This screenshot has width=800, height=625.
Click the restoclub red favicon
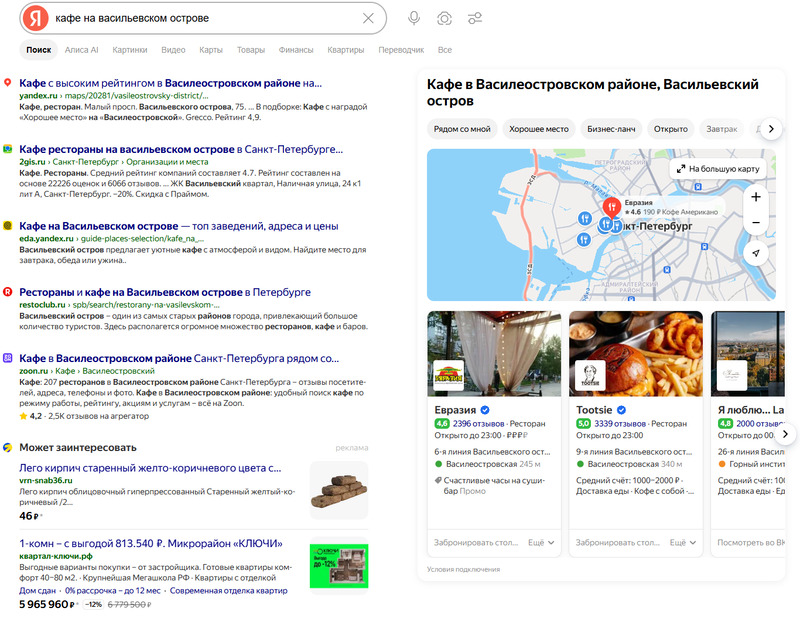pos(8,292)
